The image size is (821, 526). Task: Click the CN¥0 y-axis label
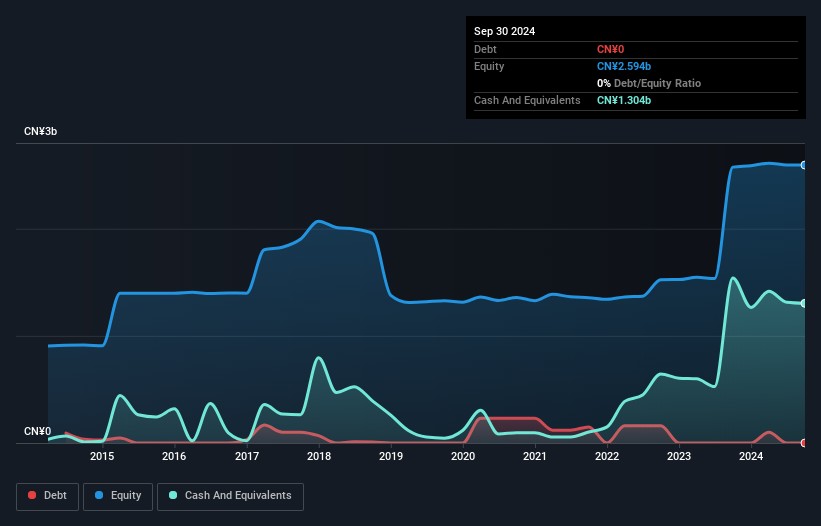coord(37,431)
